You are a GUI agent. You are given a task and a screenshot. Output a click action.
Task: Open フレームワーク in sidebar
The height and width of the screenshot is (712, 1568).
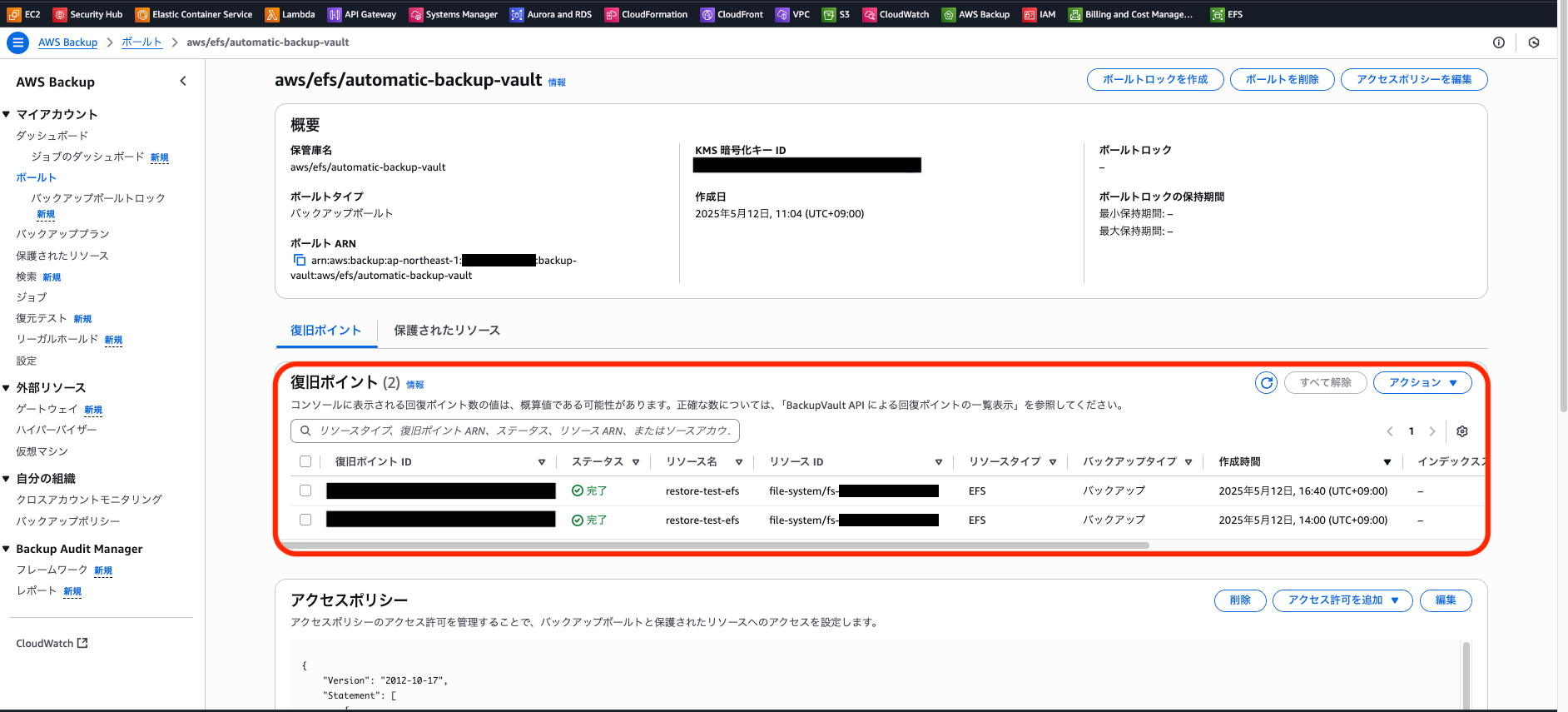52,570
